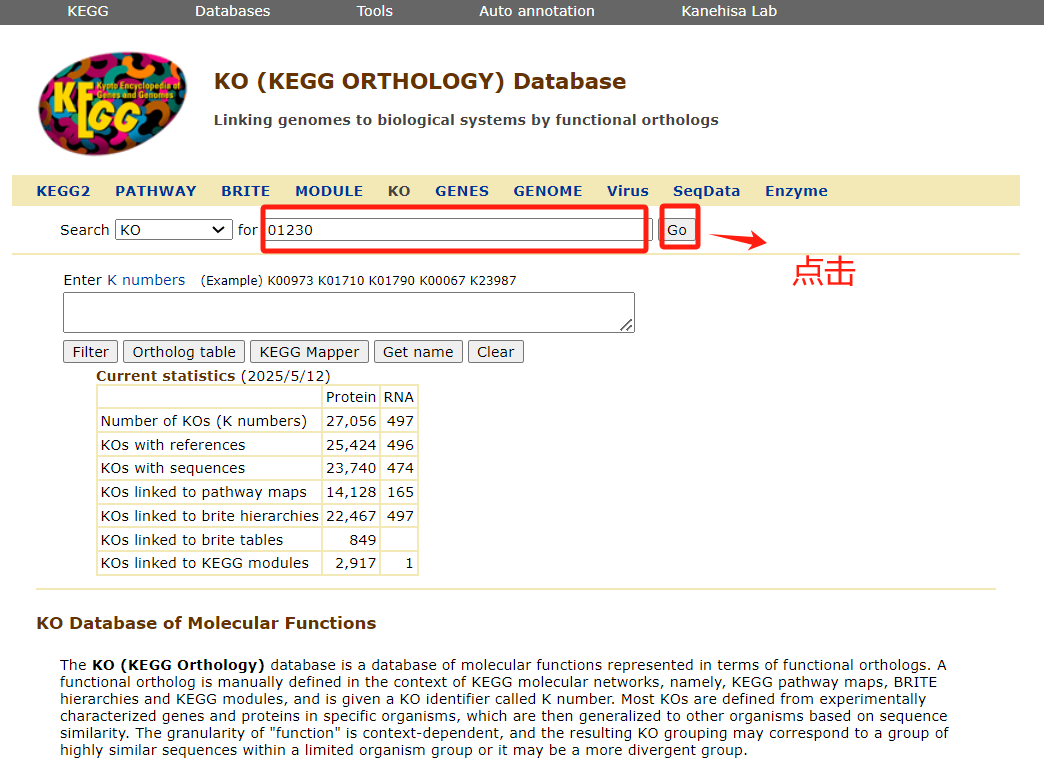Click the Go search button

click(678, 229)
